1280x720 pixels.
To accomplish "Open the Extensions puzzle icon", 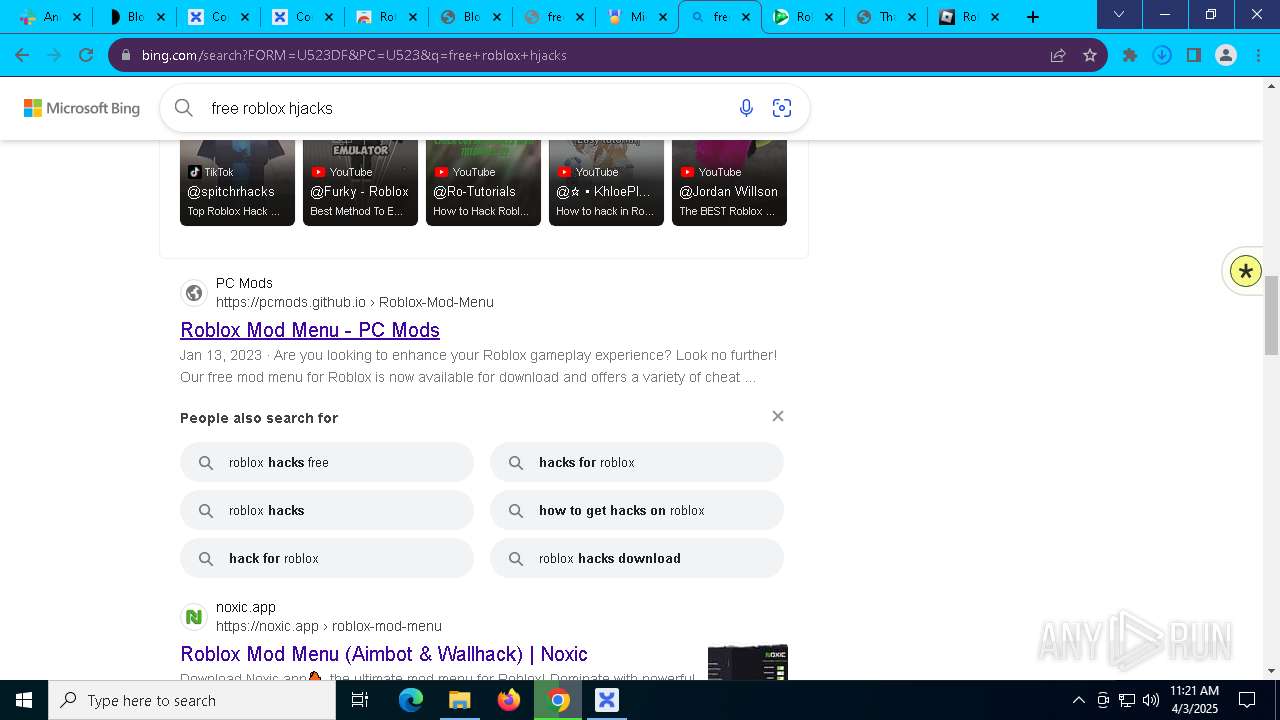I will (1130, 56).
